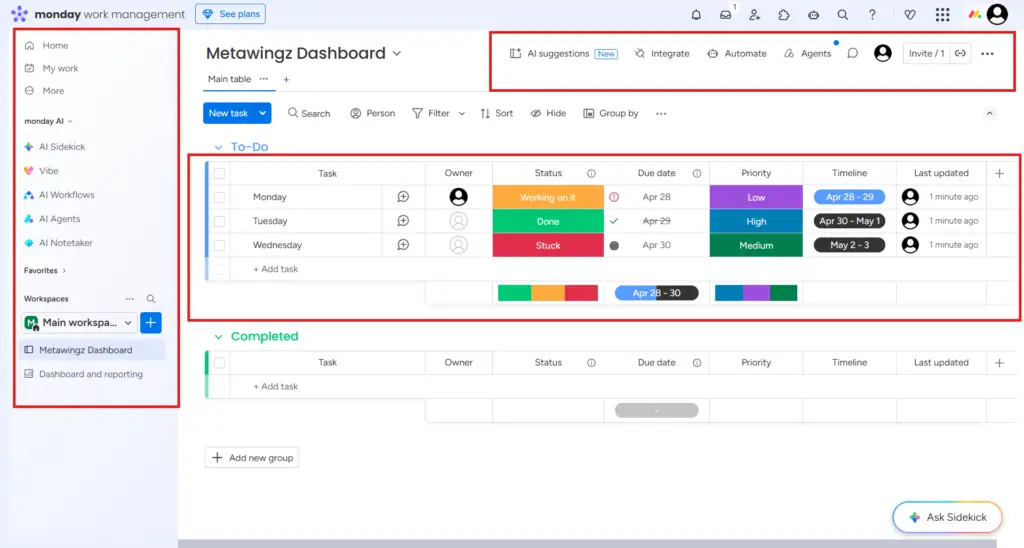The image size is (1024, 548).
Task: Assign an owner to the Wednesday task
Action: click(458, 245)
